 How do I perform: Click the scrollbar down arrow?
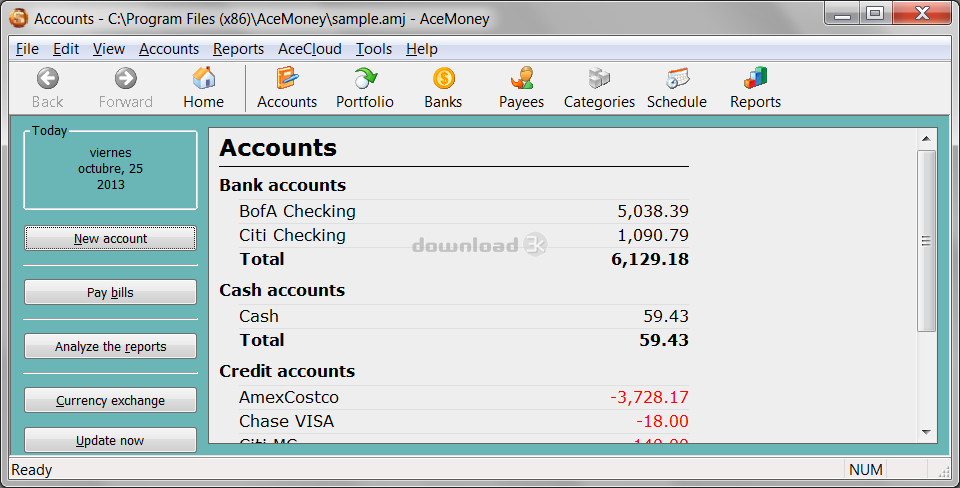[x=926, y=432]
